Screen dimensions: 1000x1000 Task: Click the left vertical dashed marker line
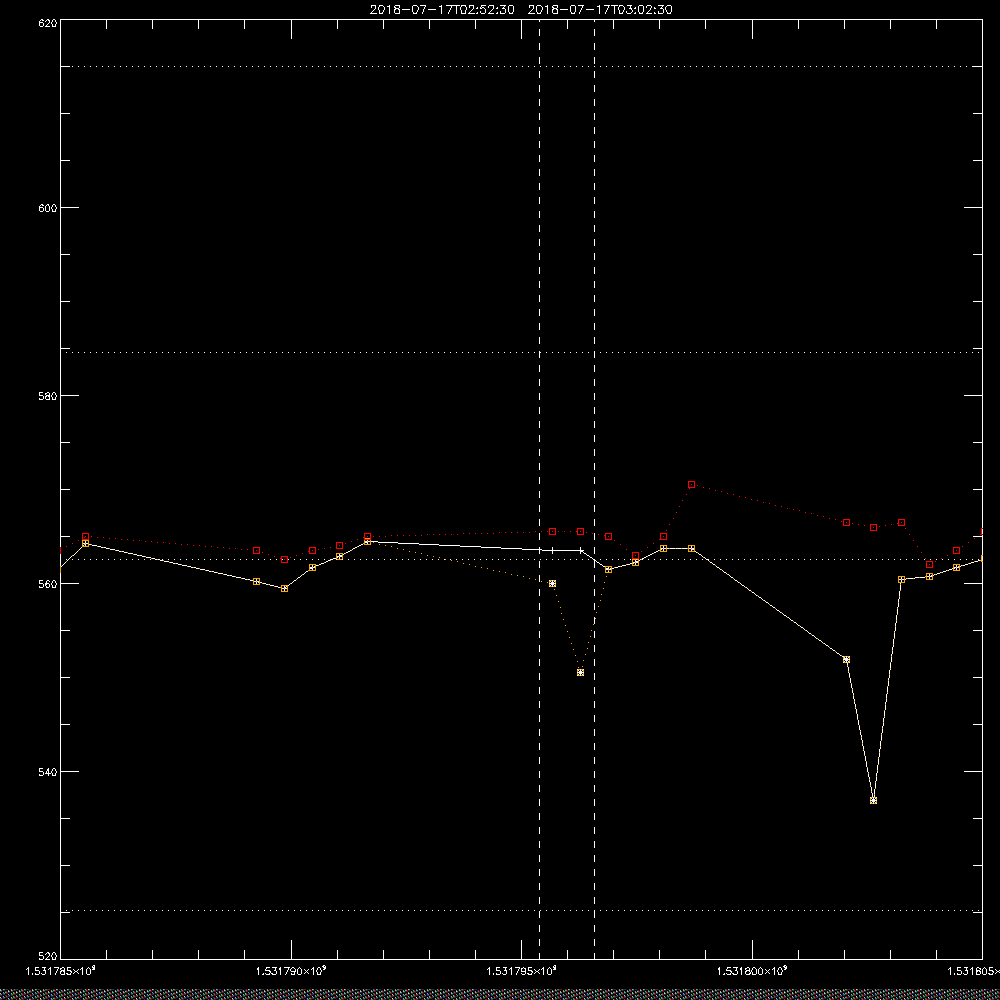pos(540,489)
